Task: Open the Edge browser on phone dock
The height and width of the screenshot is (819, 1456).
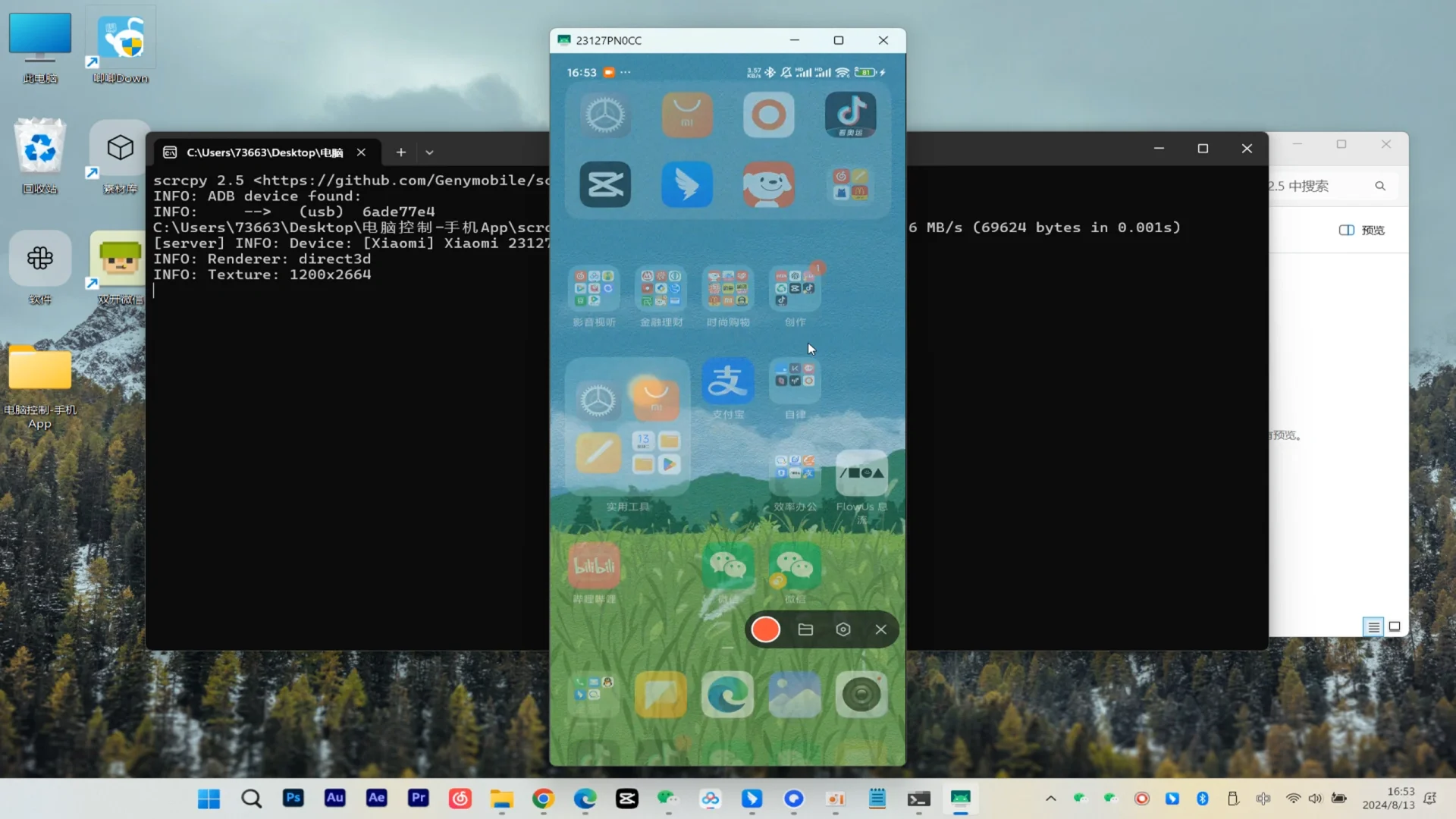Action: [727, 695]
